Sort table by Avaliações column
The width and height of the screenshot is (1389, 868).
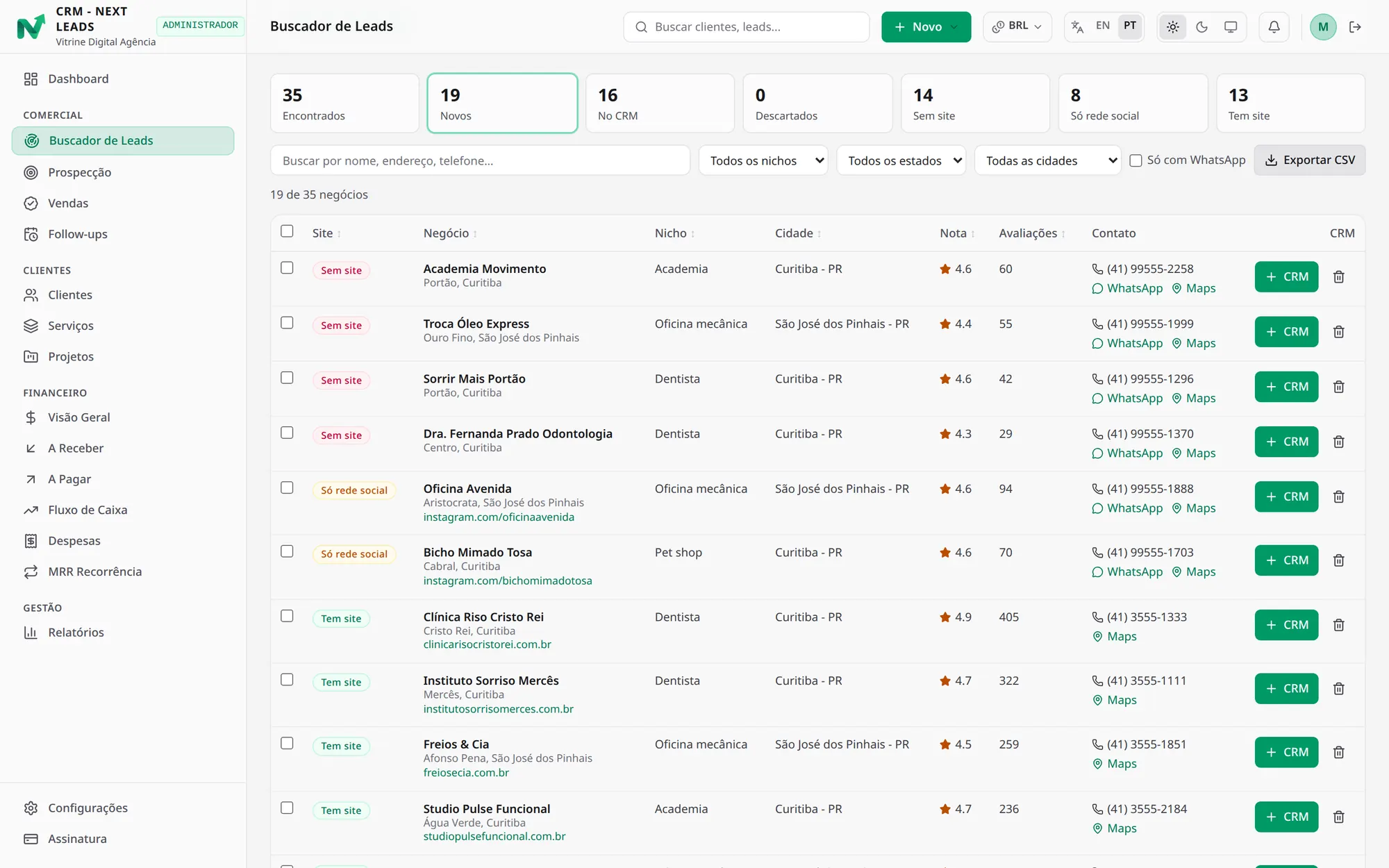pyautogui.click(x=1031, y=233)
